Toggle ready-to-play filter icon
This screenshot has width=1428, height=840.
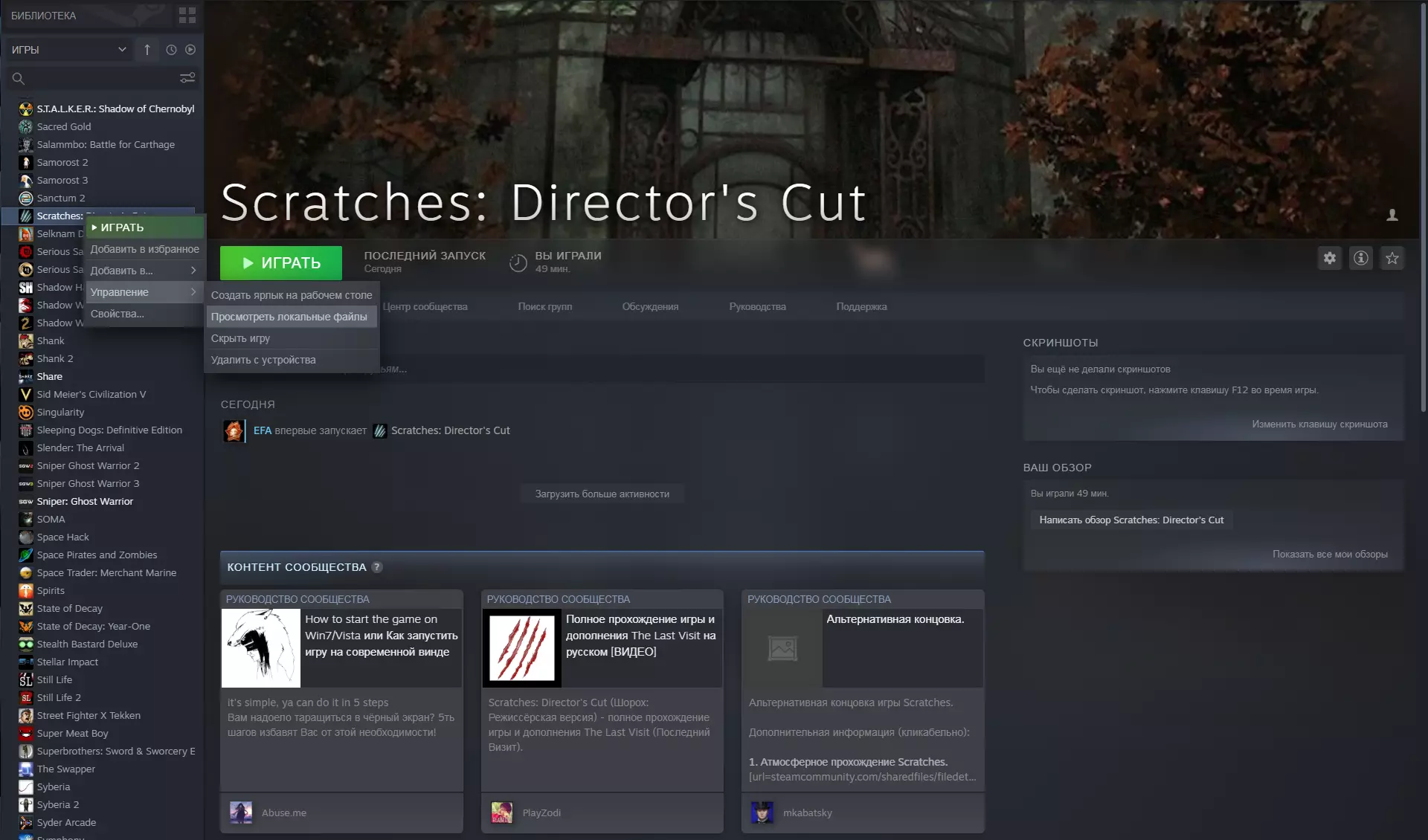[x=190, y=50]
